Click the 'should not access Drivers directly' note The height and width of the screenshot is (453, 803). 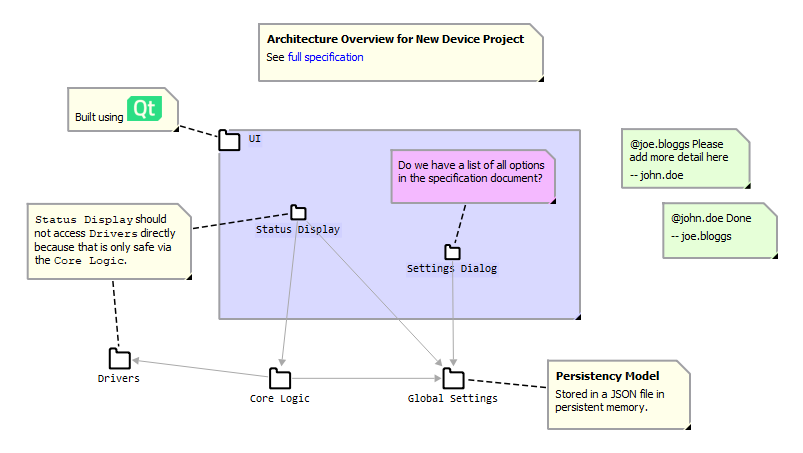pyautogui.click(x=109, y=242)
